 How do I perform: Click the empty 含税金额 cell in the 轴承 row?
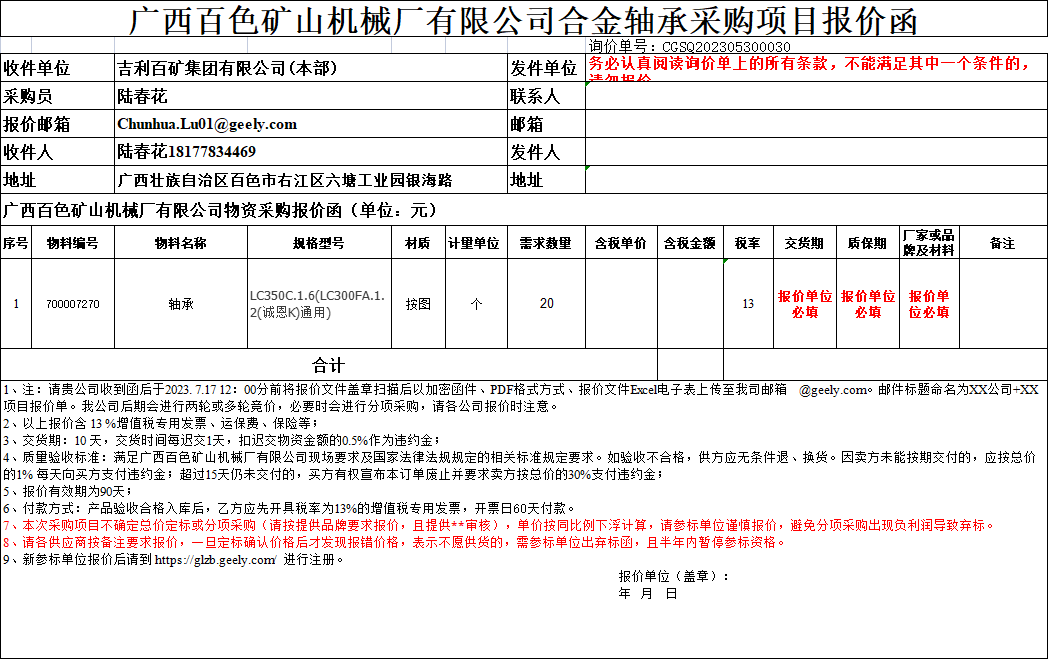690,304
